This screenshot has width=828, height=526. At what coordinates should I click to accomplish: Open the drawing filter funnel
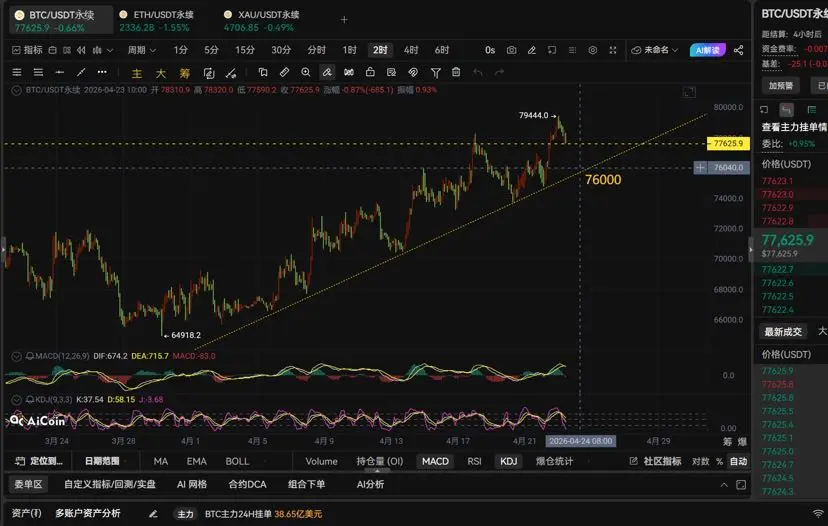435,72
